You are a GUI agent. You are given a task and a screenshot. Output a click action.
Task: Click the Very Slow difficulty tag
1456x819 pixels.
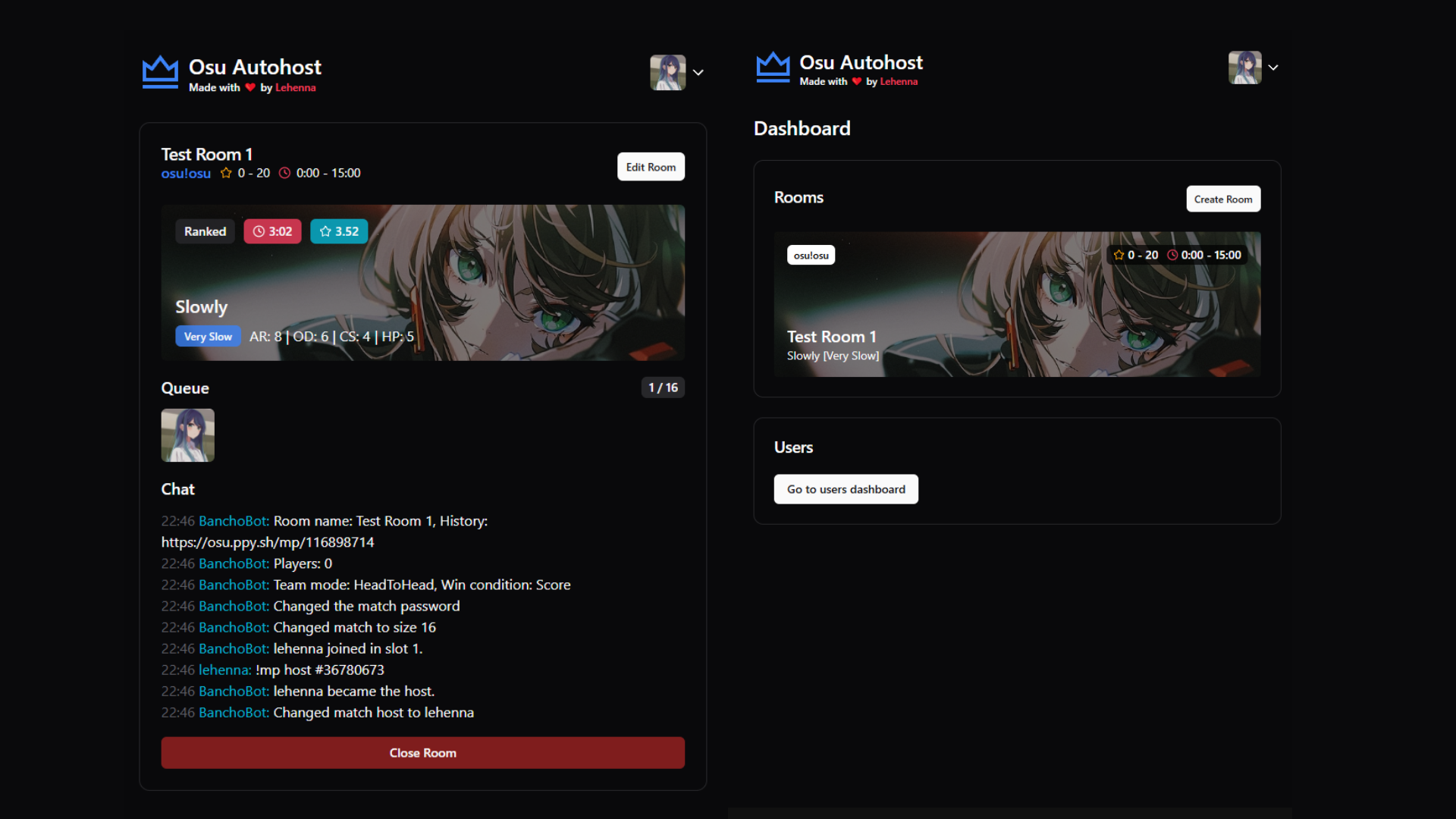[208, 337]
